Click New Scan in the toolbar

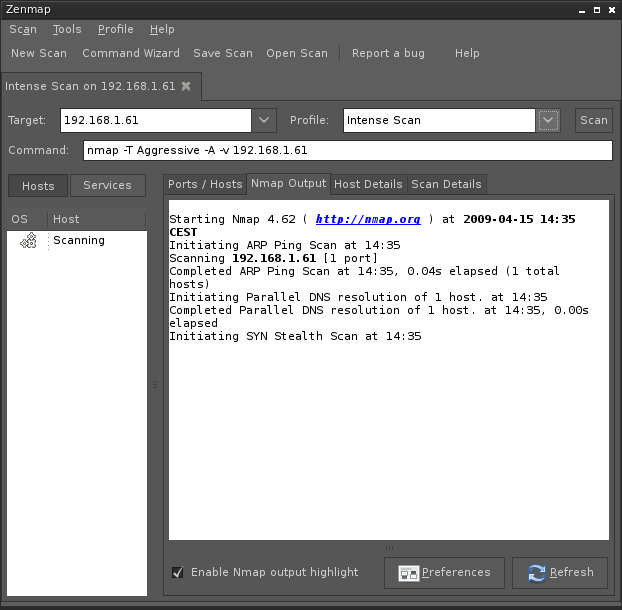click(39, 53)
